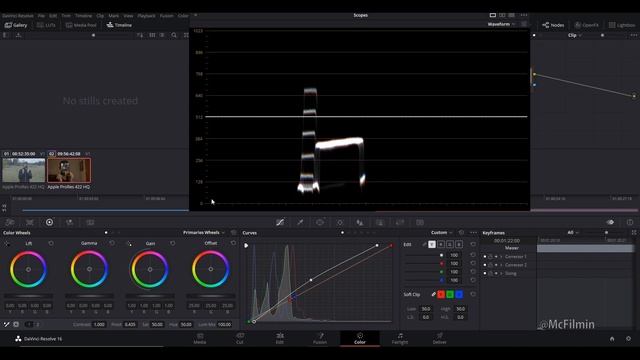Click the Gain master wheel slider
This screenshot has width=640, height=360.
coord(150,296)
